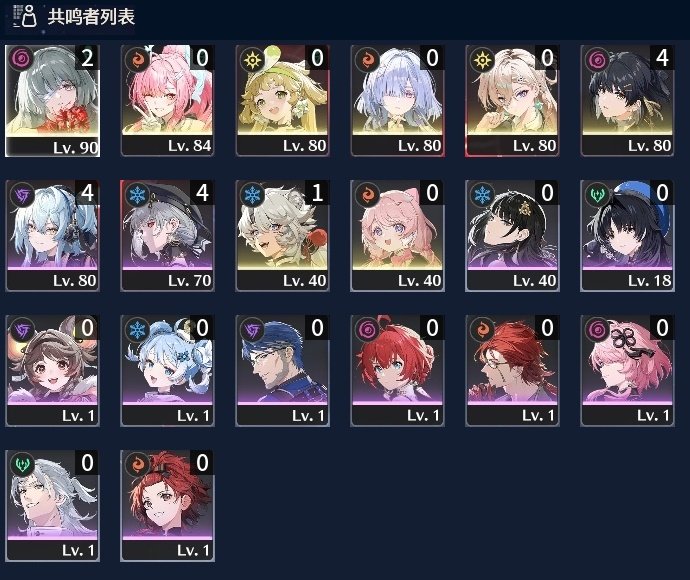Viewport: 690px width, 580px height.
Task: Select the red ponytail Lv. 1 fire character
Action: pos(167,506)
